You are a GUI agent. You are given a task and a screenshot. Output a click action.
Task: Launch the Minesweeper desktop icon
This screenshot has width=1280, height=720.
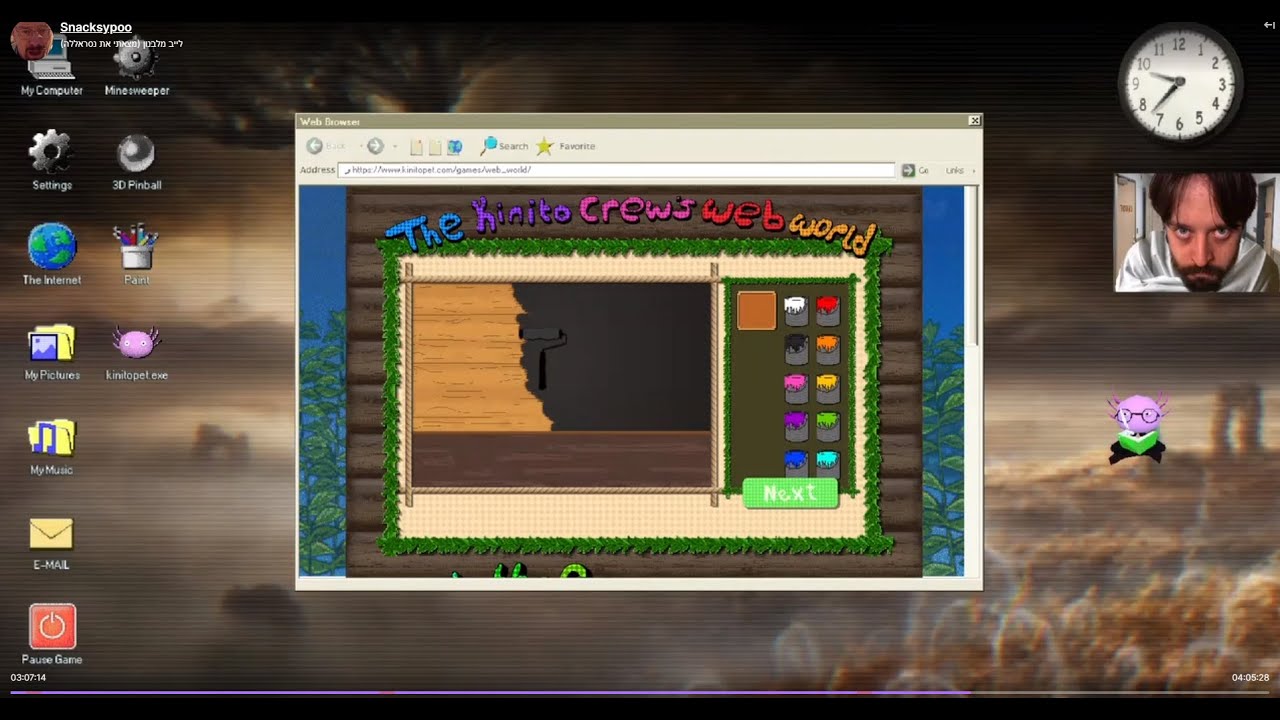point(137,68)
